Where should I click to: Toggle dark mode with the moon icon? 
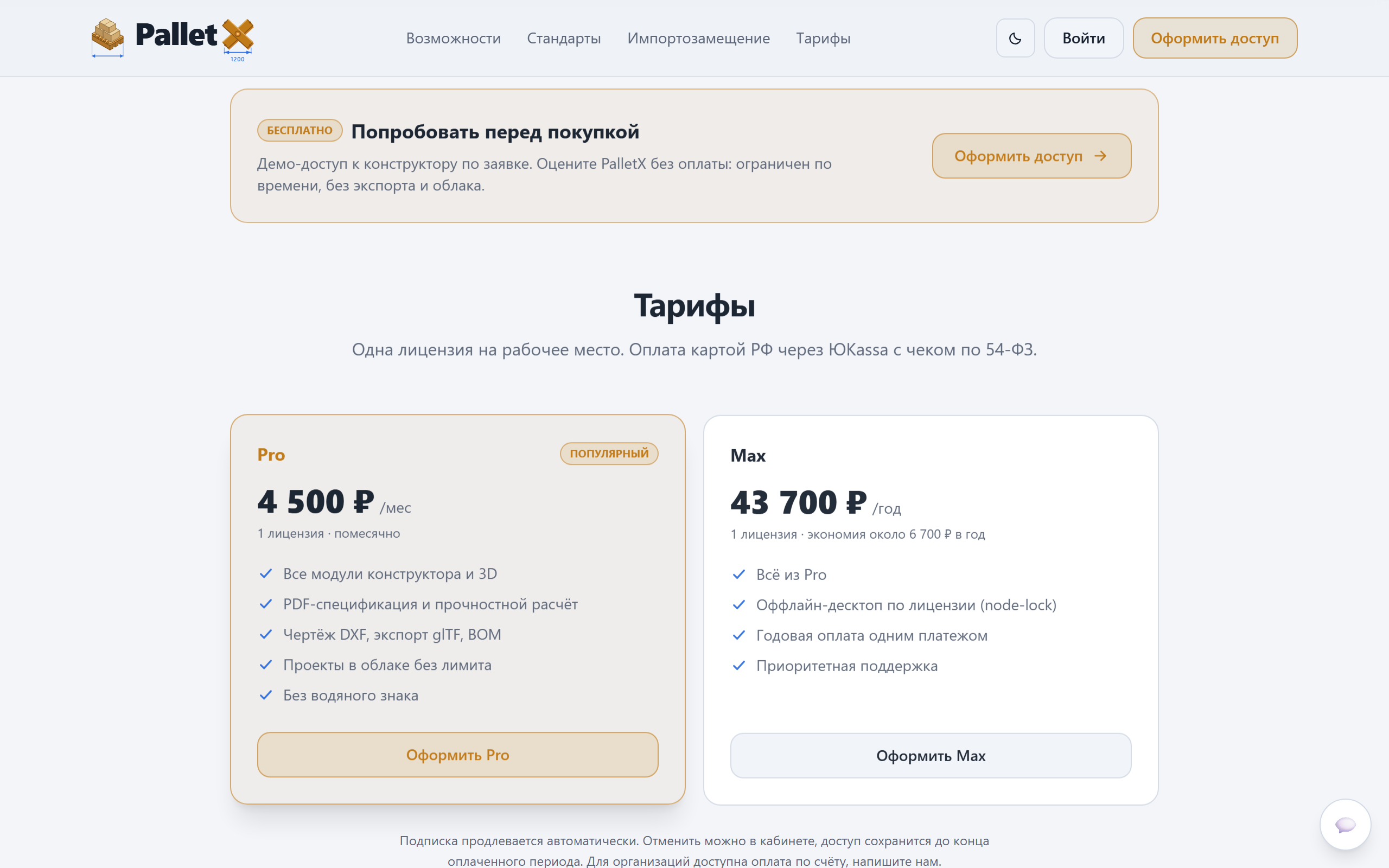point(1015,38)
